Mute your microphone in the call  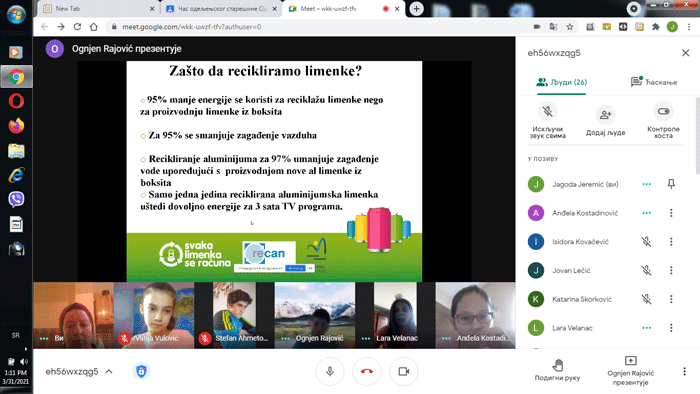(330, 371)
